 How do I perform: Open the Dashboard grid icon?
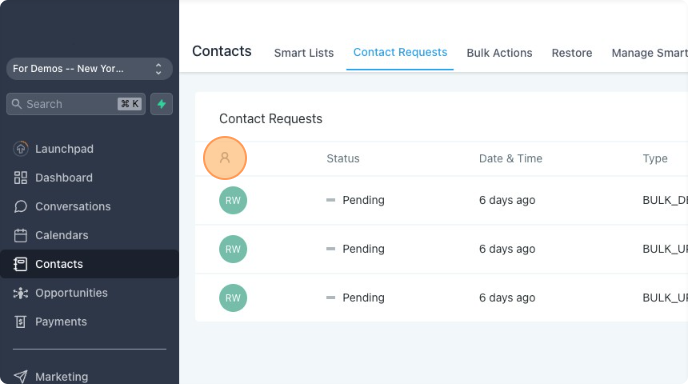coord(21,178)
